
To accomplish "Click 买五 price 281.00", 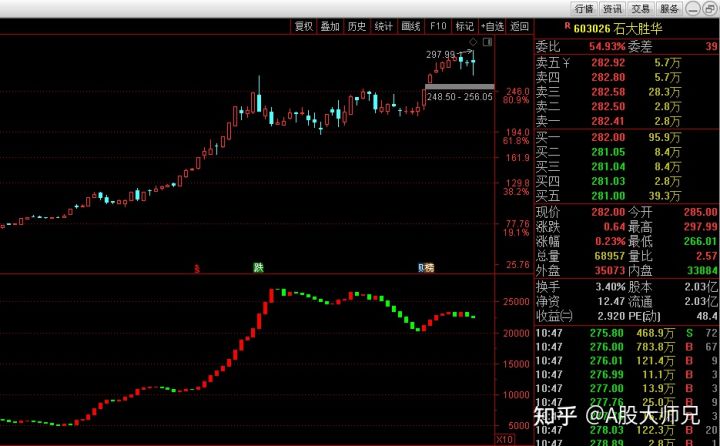I will pyautogui.click(x=608, y=196).
